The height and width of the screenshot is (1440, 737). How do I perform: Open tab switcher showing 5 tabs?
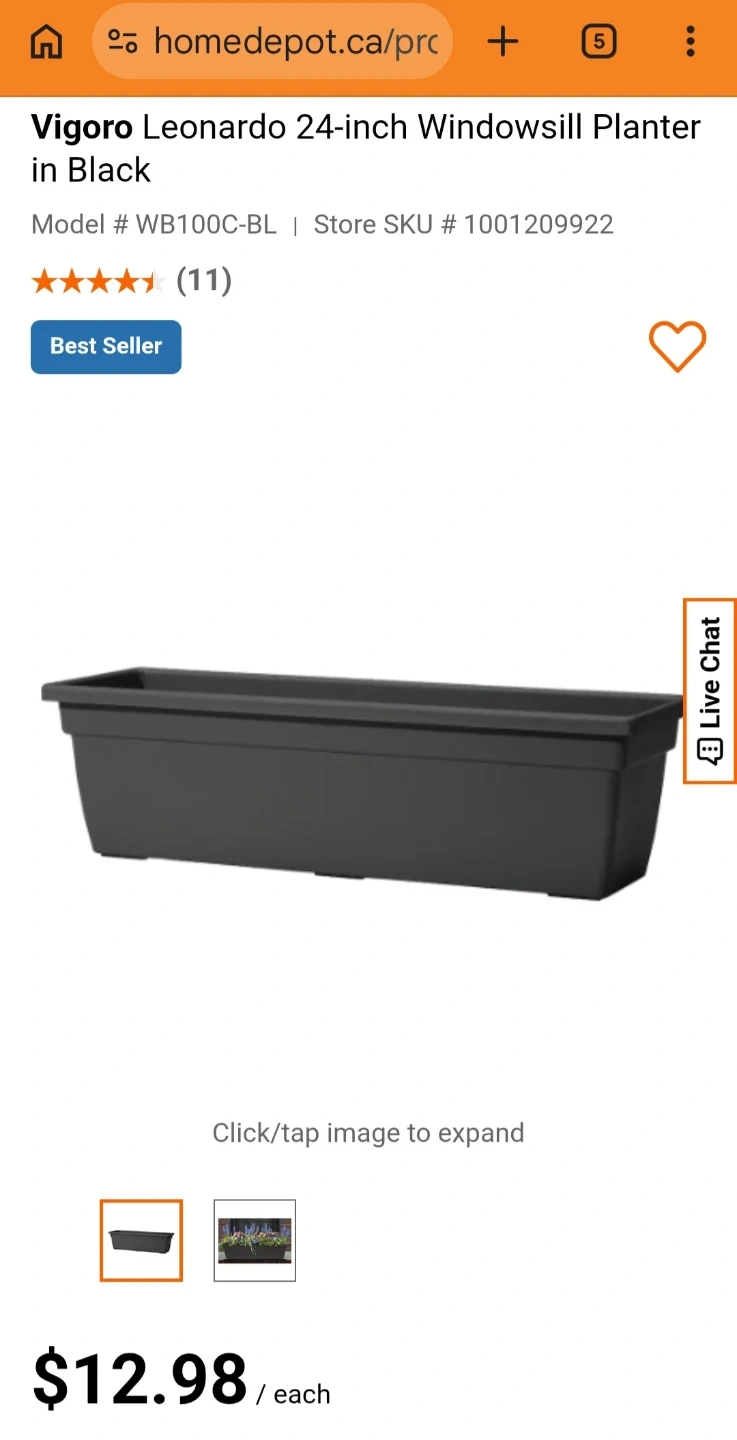tap(598, 41)
